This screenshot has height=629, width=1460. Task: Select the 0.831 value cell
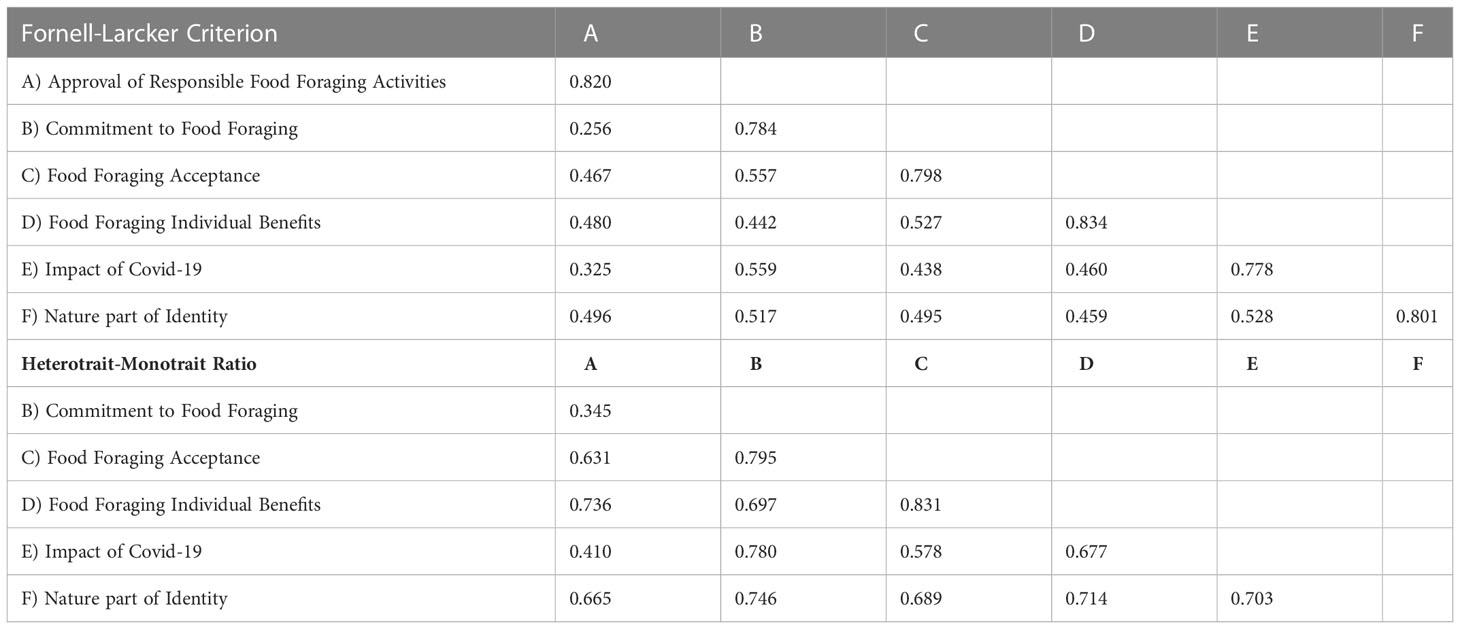921,505
